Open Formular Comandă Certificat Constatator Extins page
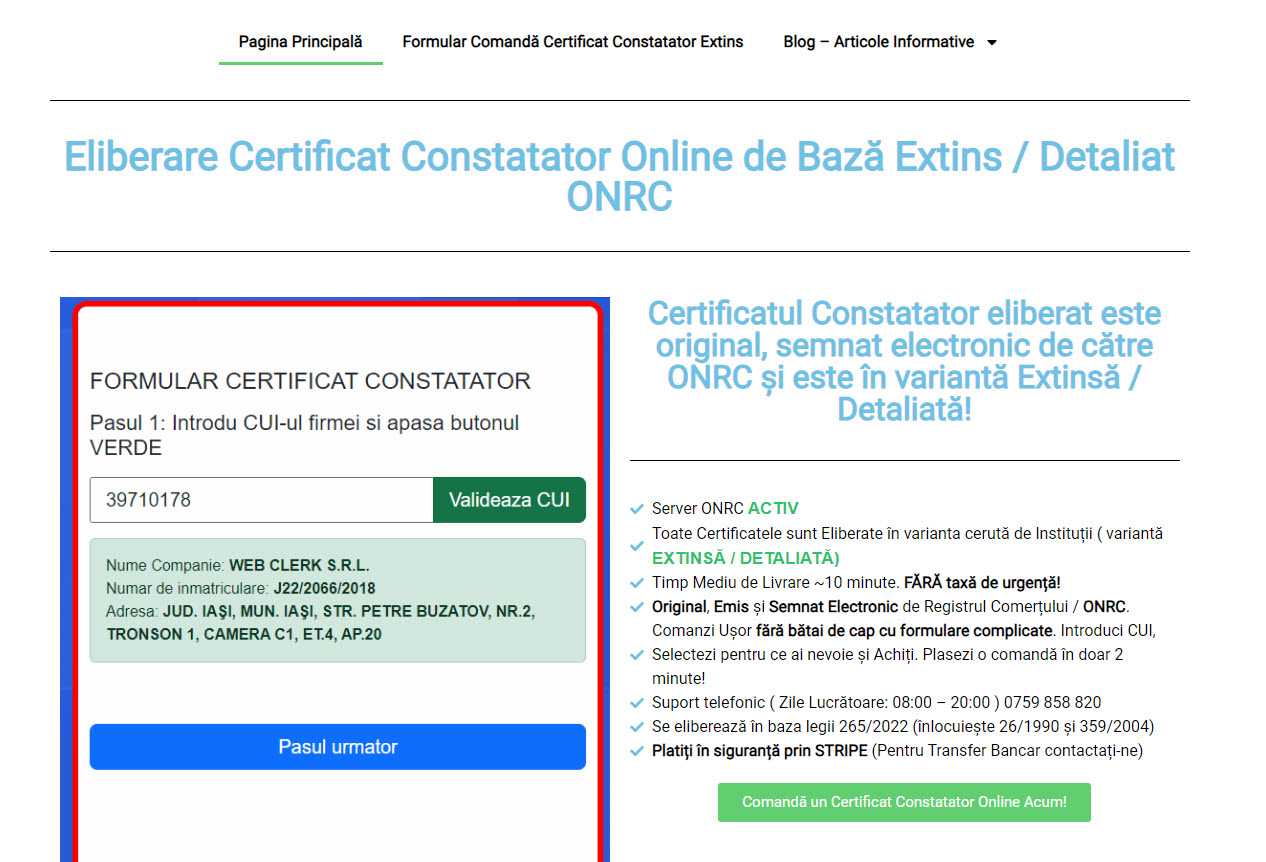The image size is (1266, 862). point(572,42)
